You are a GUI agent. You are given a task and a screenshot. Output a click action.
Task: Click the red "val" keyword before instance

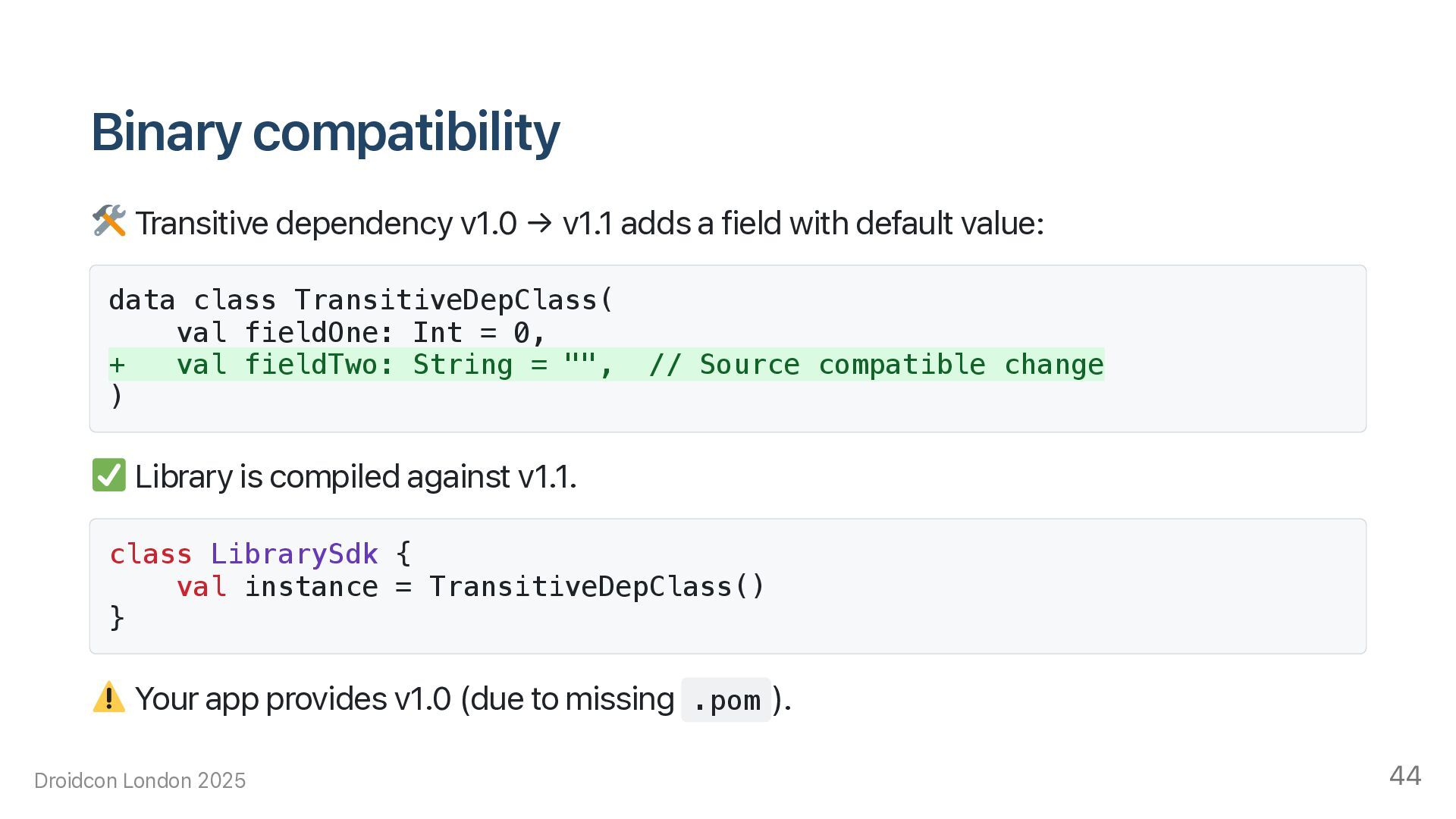click(201, 587)
